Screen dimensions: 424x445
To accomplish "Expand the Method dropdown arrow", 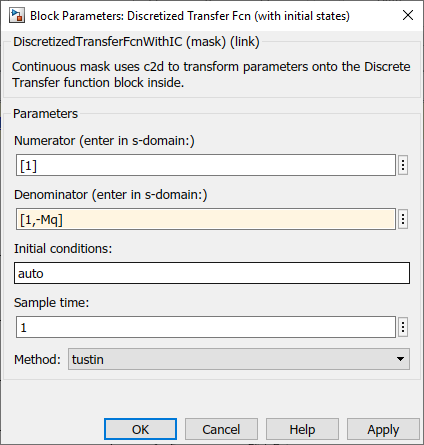I will click(x=400, y=359).
